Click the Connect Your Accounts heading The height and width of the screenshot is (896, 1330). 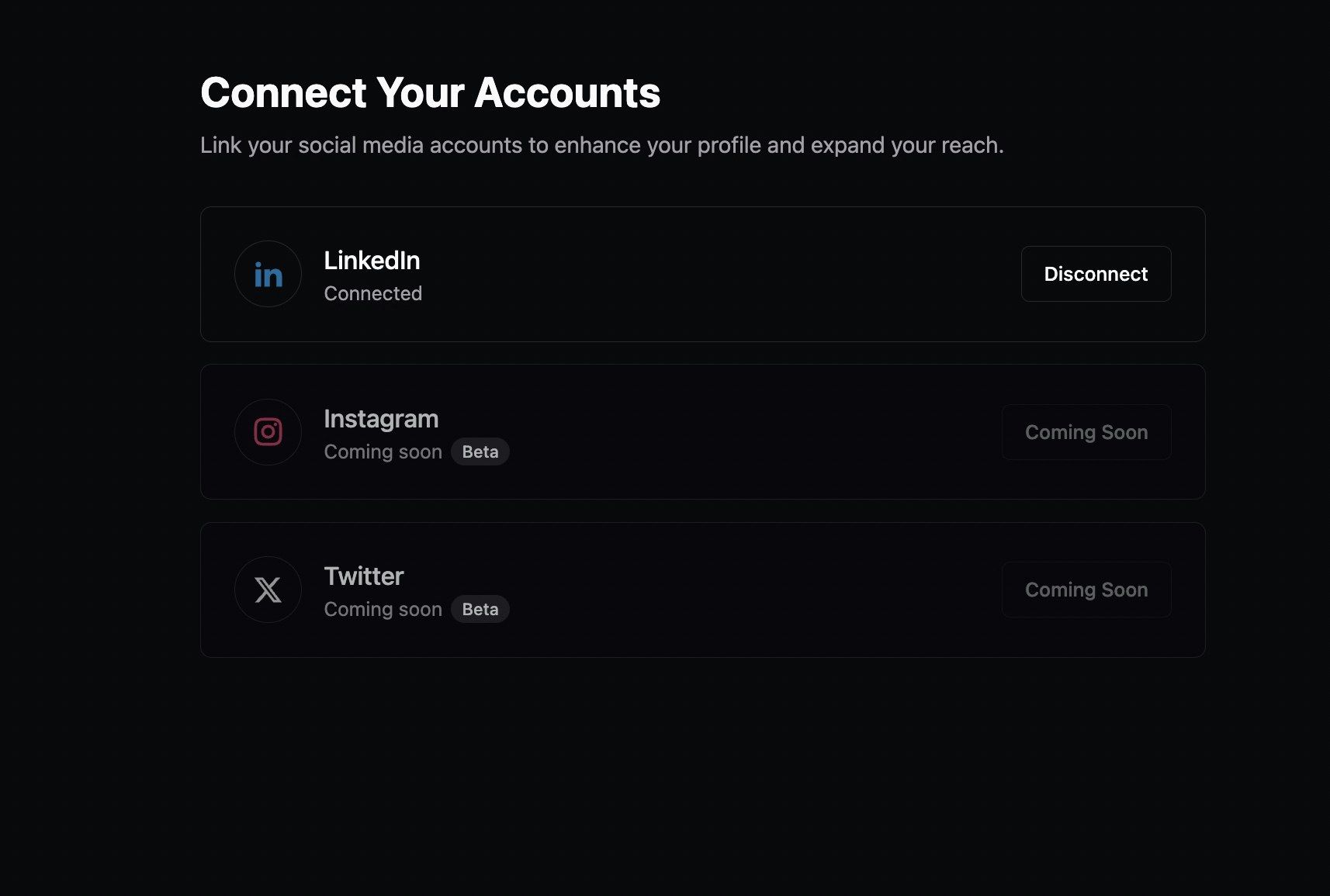pyautogui.click(x=430, y=93)
